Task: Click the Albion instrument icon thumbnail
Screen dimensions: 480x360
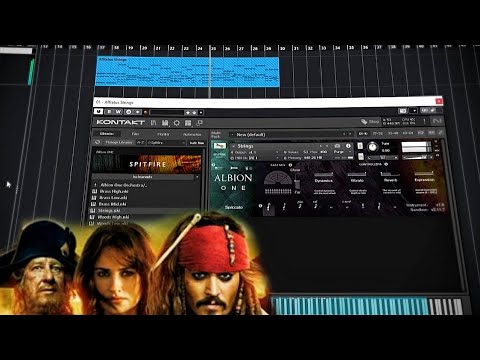Action: click(220, 146)
